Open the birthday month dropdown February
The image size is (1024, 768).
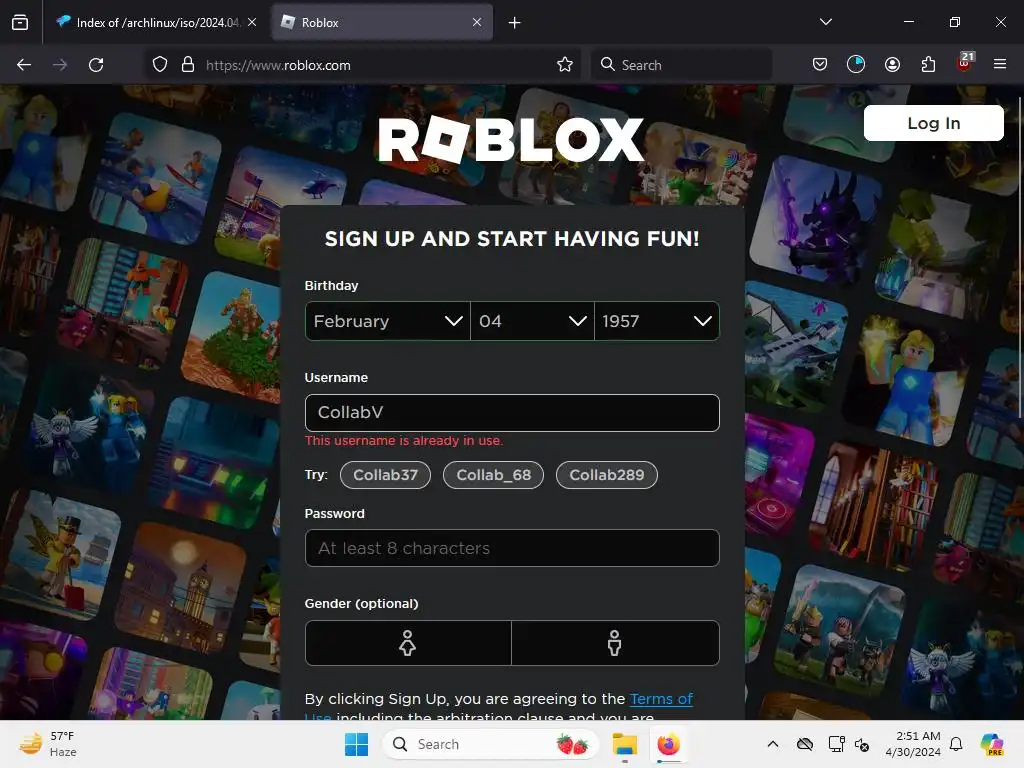point(388,321)
